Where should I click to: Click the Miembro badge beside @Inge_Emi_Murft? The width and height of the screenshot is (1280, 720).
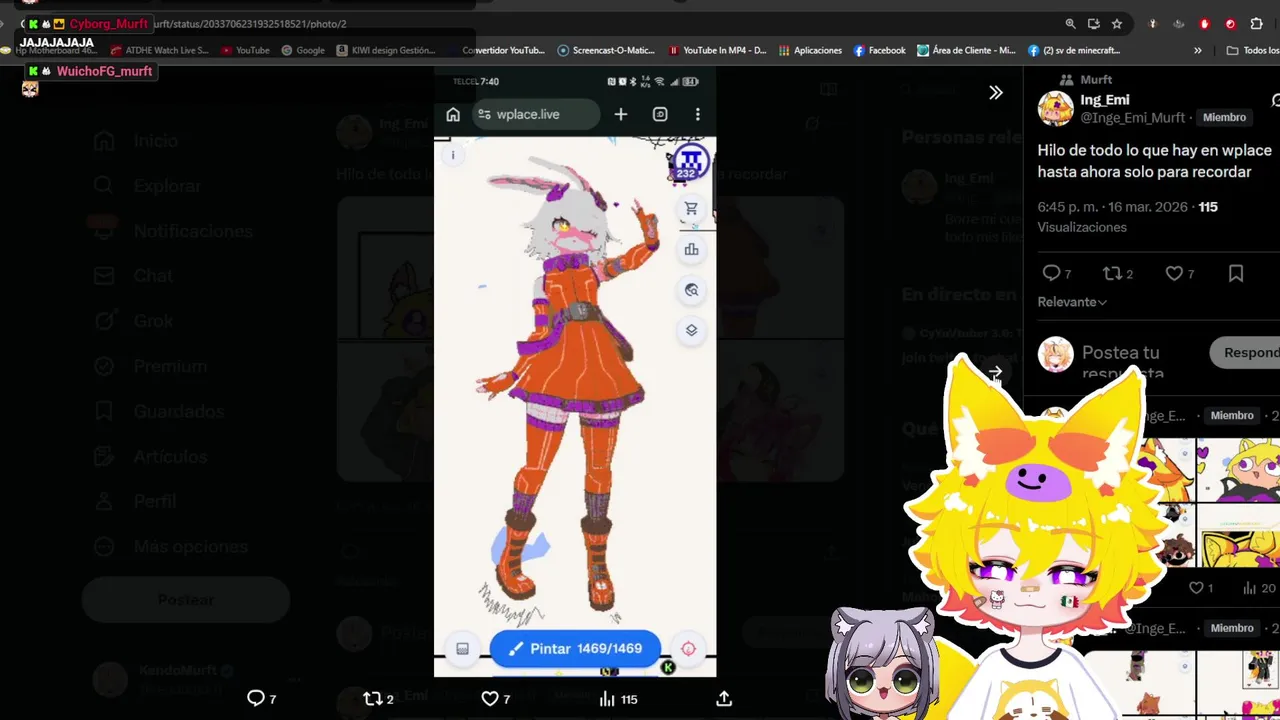pos(1224,117)
